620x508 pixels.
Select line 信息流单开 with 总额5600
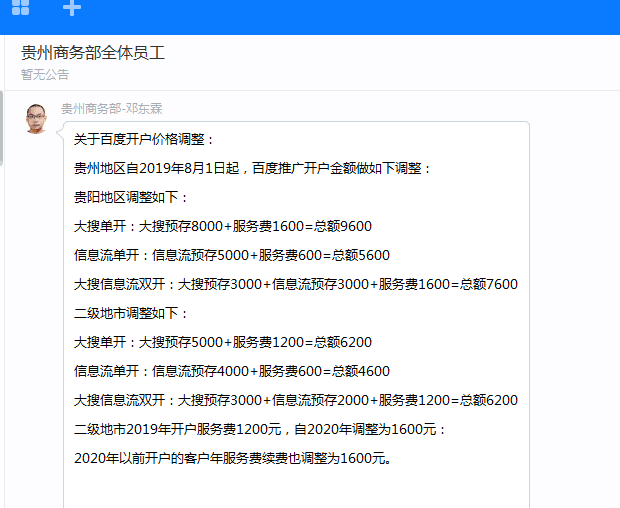pyautogui.click(x=232, y=255)
